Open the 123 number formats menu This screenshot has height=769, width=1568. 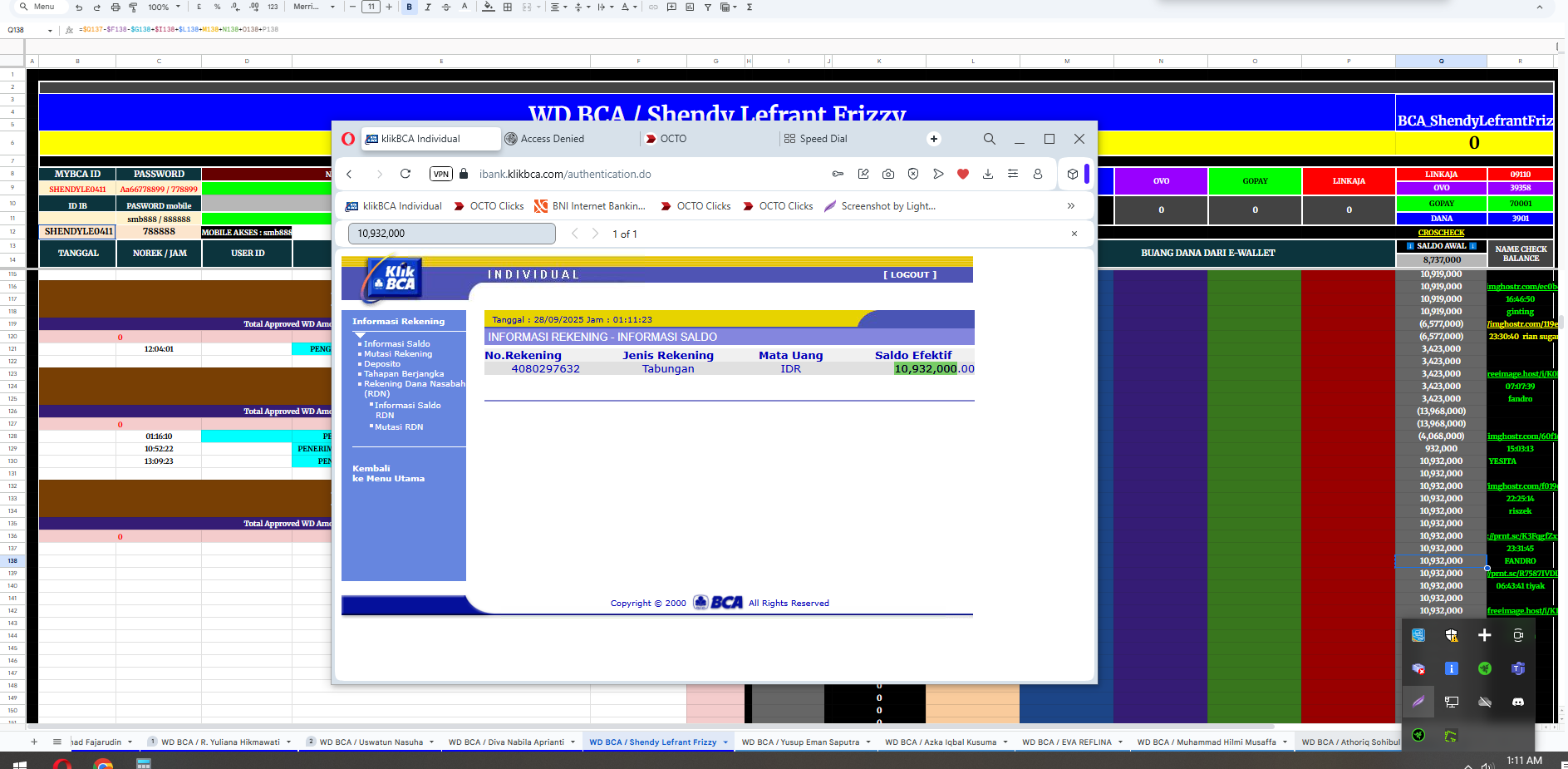pos(273,7)
